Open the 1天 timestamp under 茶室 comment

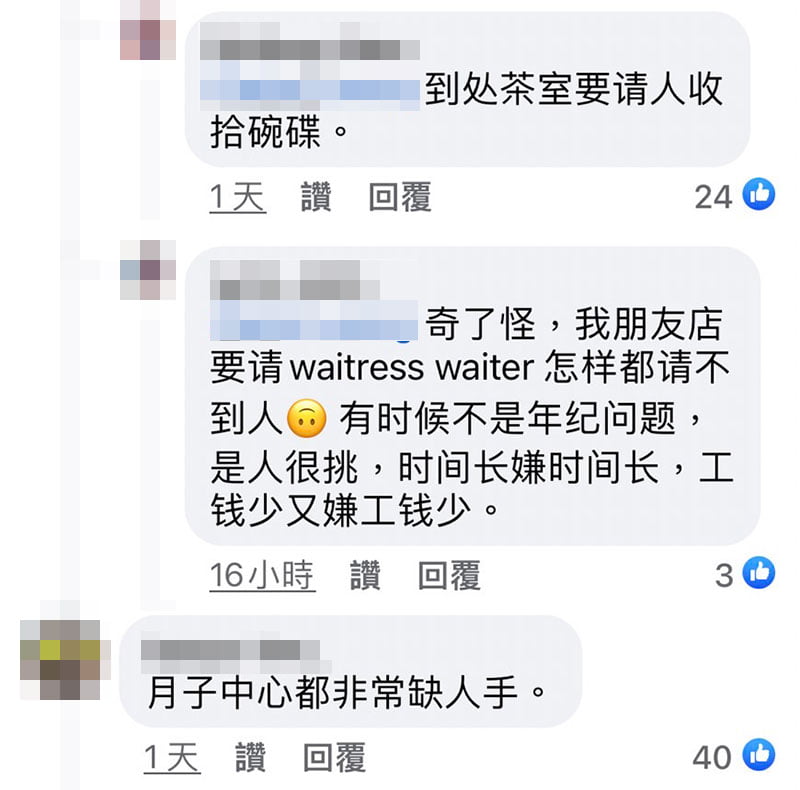[x=238, y=196]
